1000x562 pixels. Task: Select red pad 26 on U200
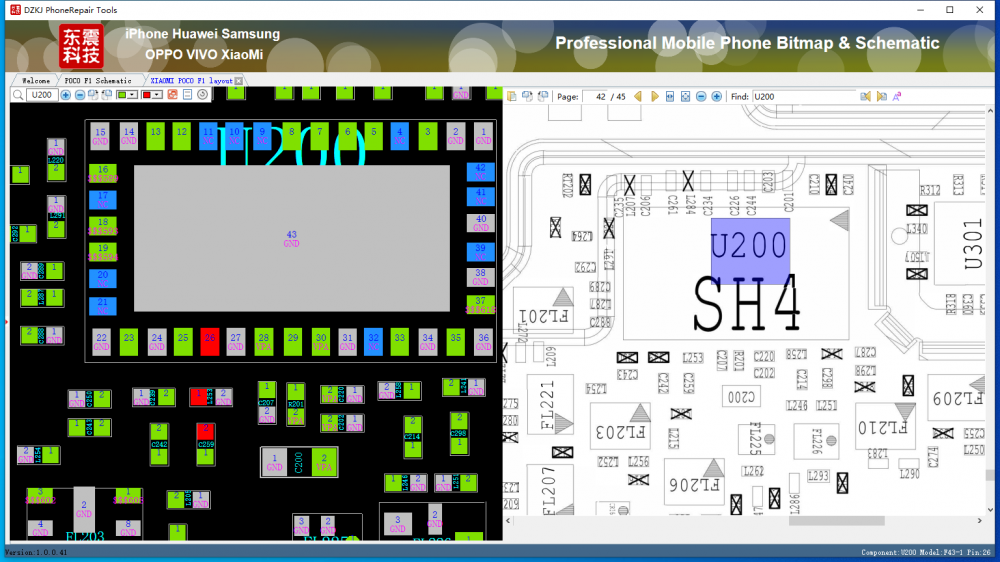pyautogui.click(x=209, y=342)
